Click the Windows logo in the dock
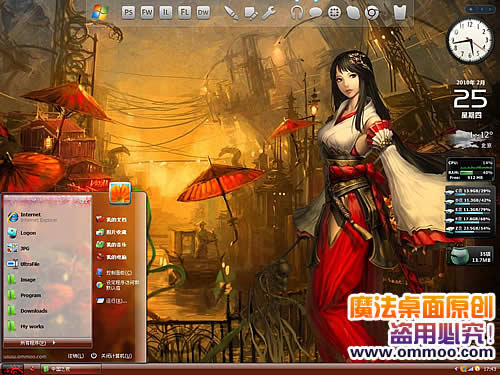 tap(100, 13)
